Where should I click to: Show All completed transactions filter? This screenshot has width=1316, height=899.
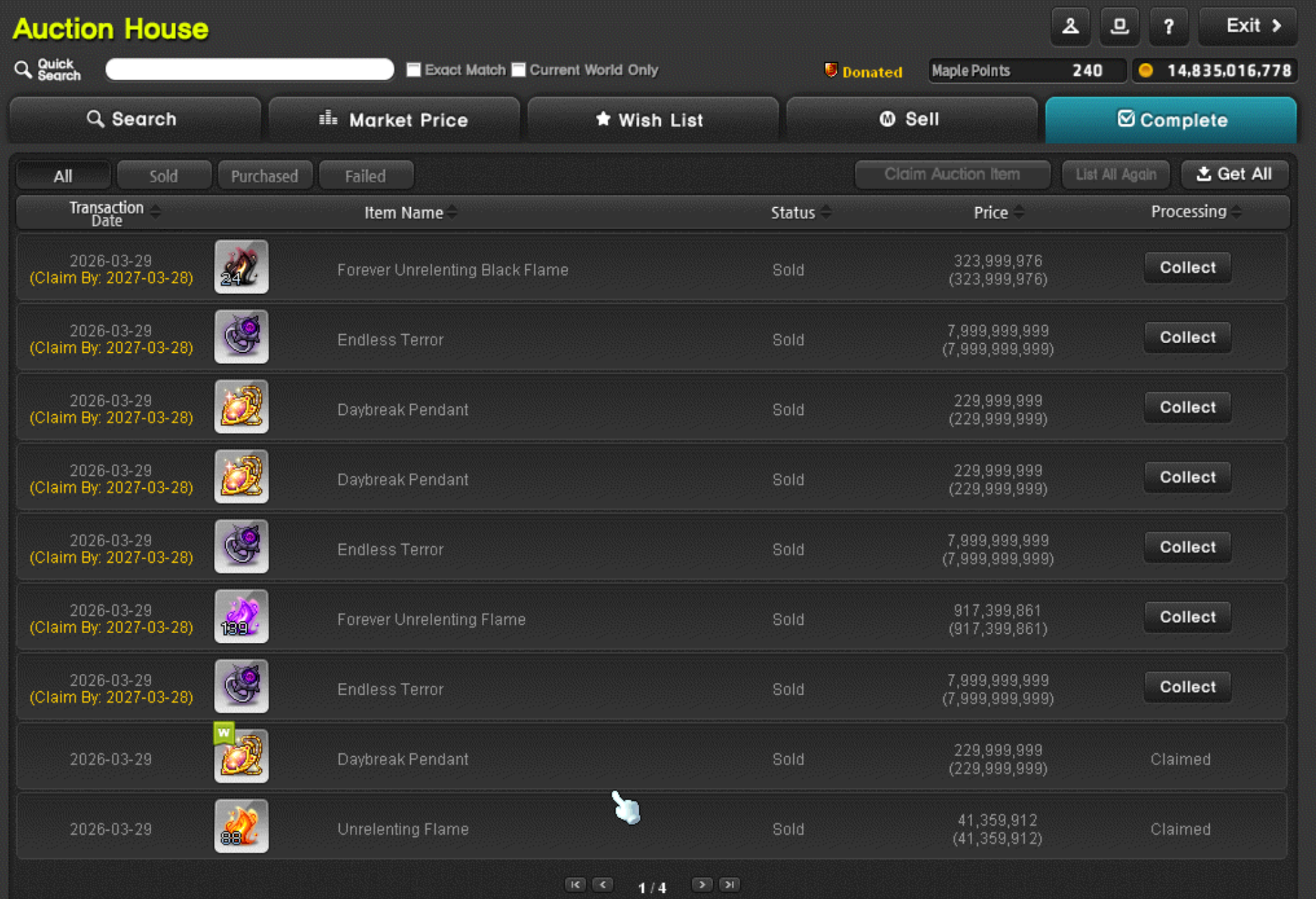pos(63,175)
